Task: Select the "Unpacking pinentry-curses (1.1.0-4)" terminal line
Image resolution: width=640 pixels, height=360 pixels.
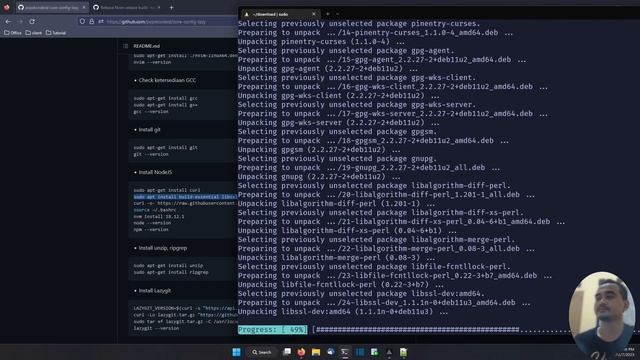Action: click(321, 42)
